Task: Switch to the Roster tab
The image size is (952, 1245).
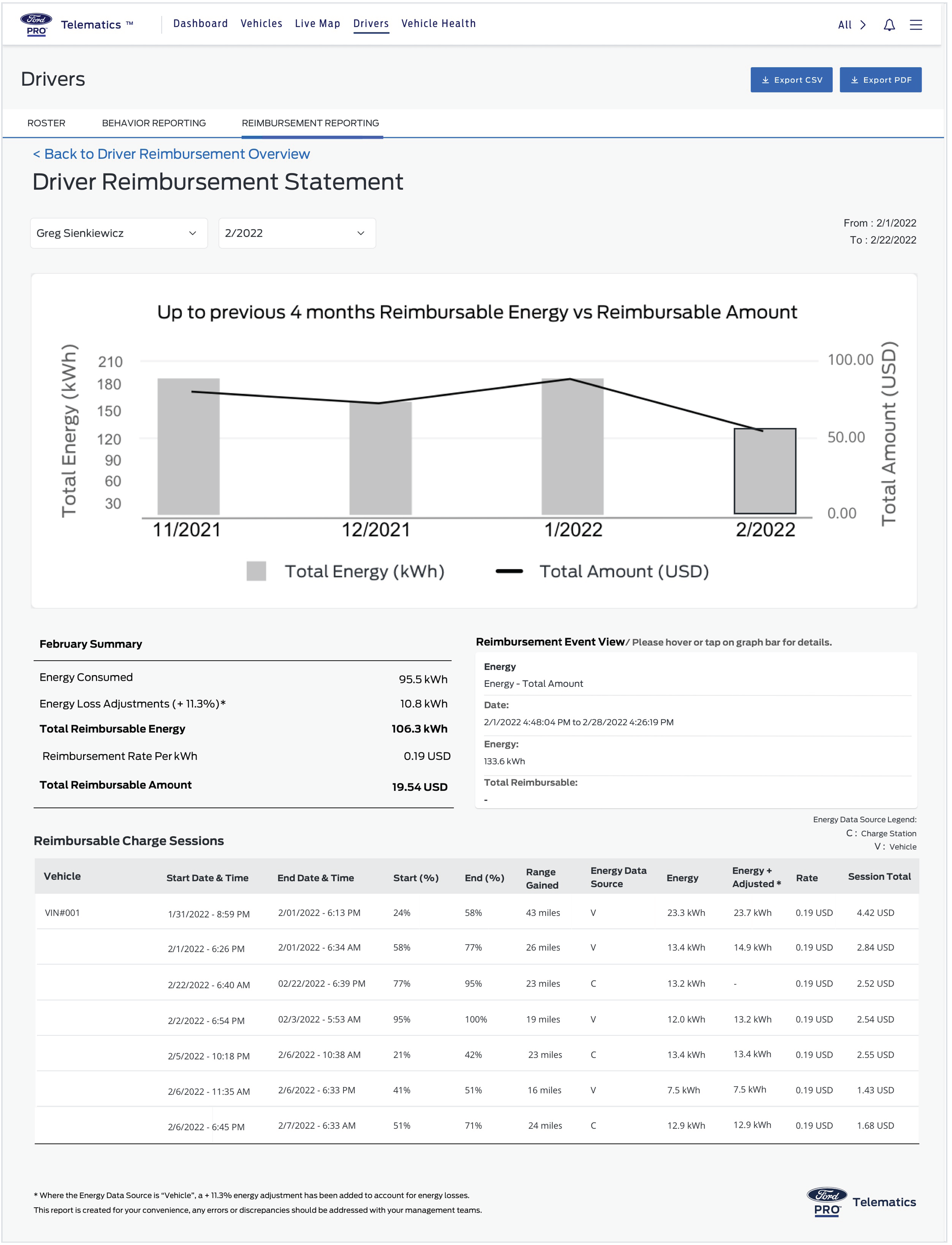Action: (46, 123)
